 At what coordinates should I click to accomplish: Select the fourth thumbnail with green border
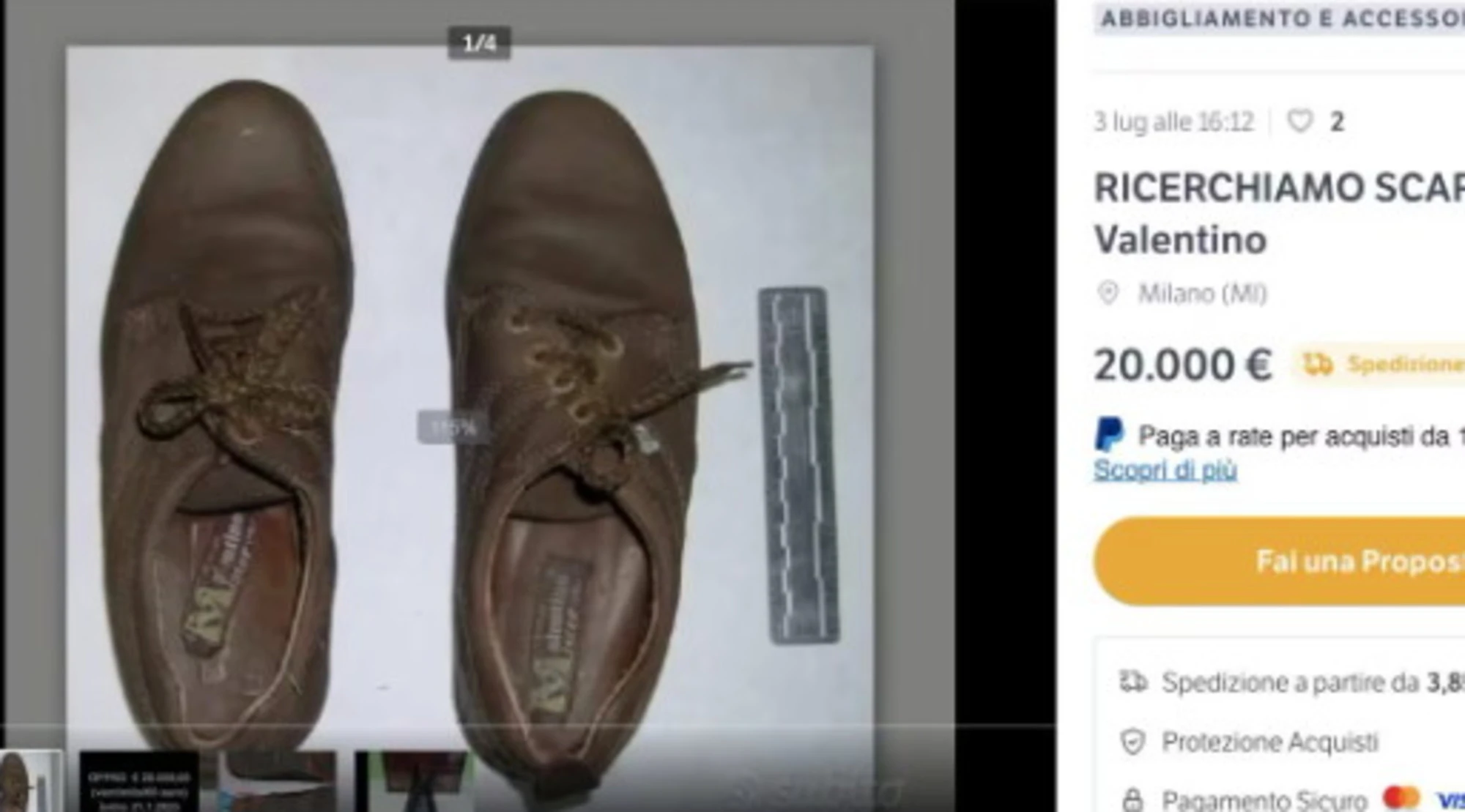(414, 782)
